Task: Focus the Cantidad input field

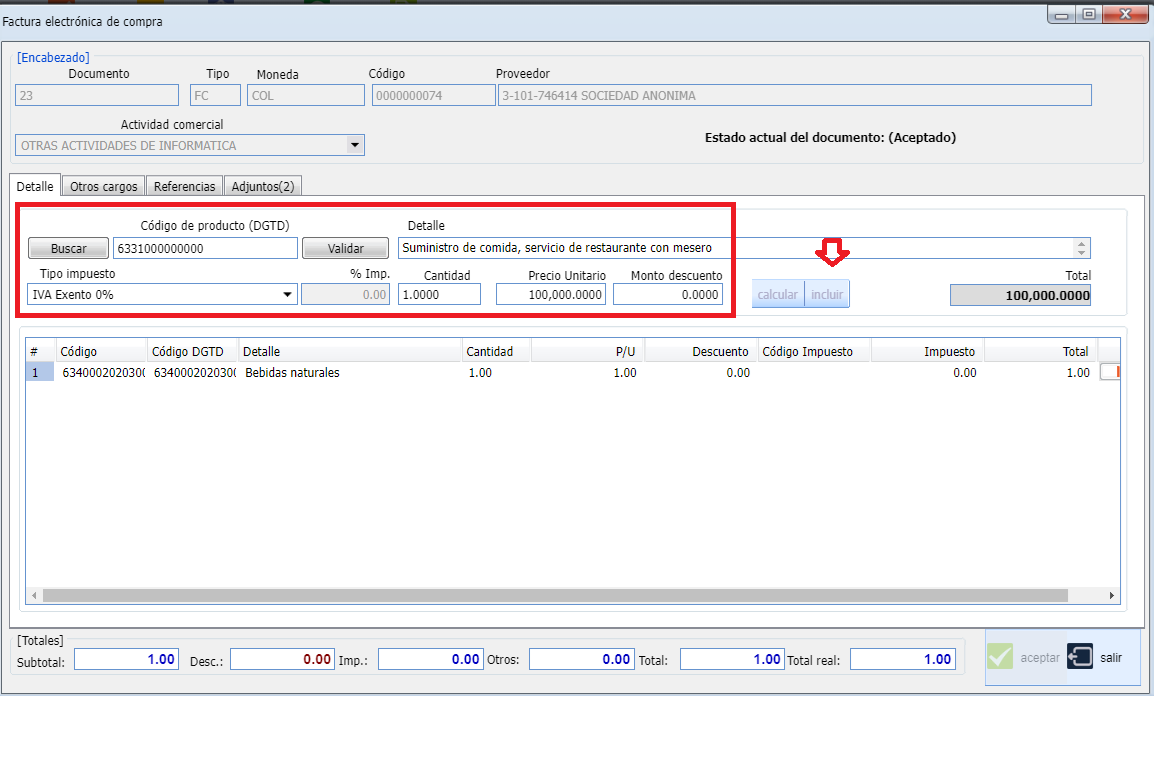Action: click(x=439, y=294)
